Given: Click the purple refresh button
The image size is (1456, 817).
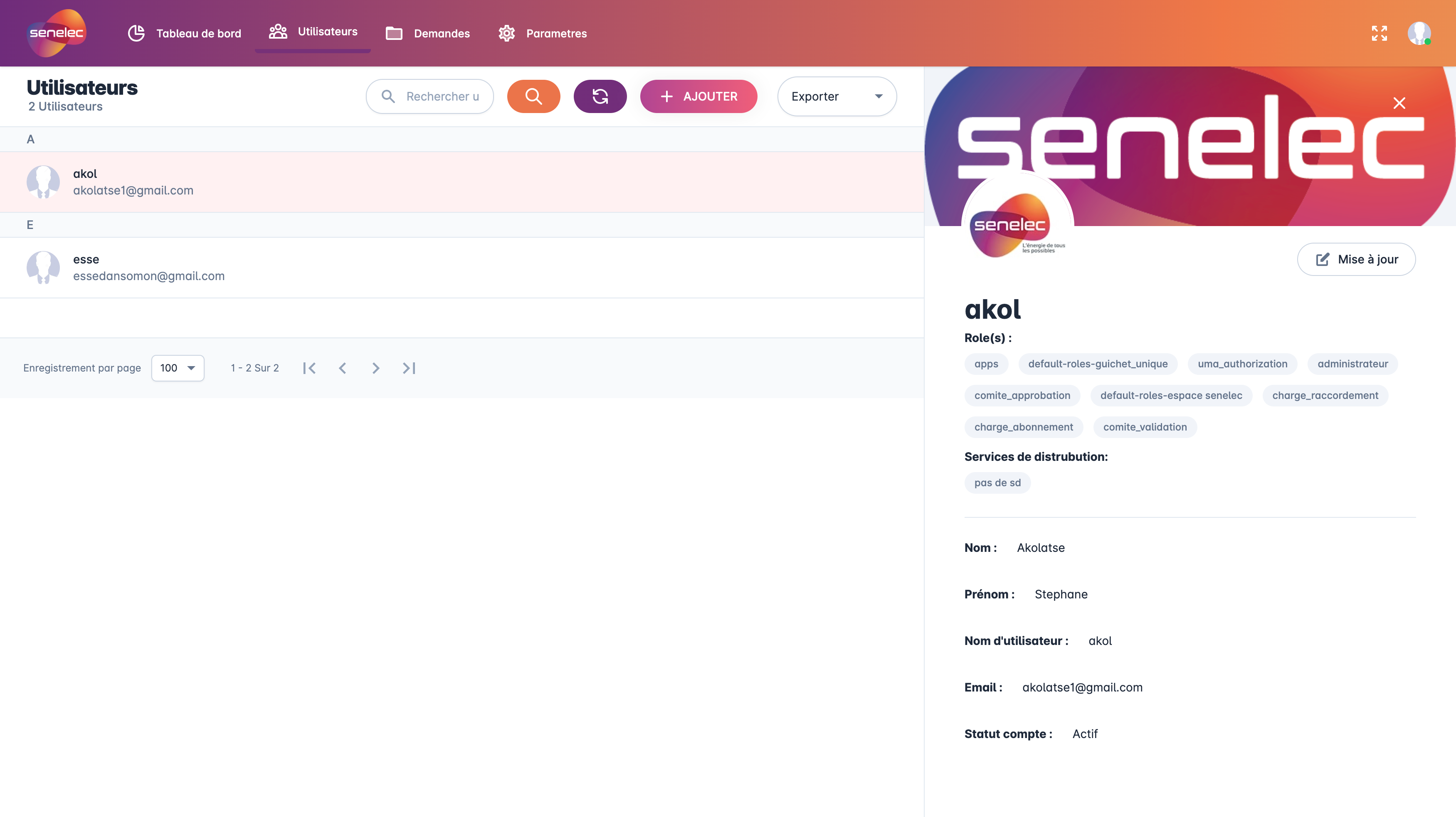Looking at the screenshot, I should pos(600,96).
